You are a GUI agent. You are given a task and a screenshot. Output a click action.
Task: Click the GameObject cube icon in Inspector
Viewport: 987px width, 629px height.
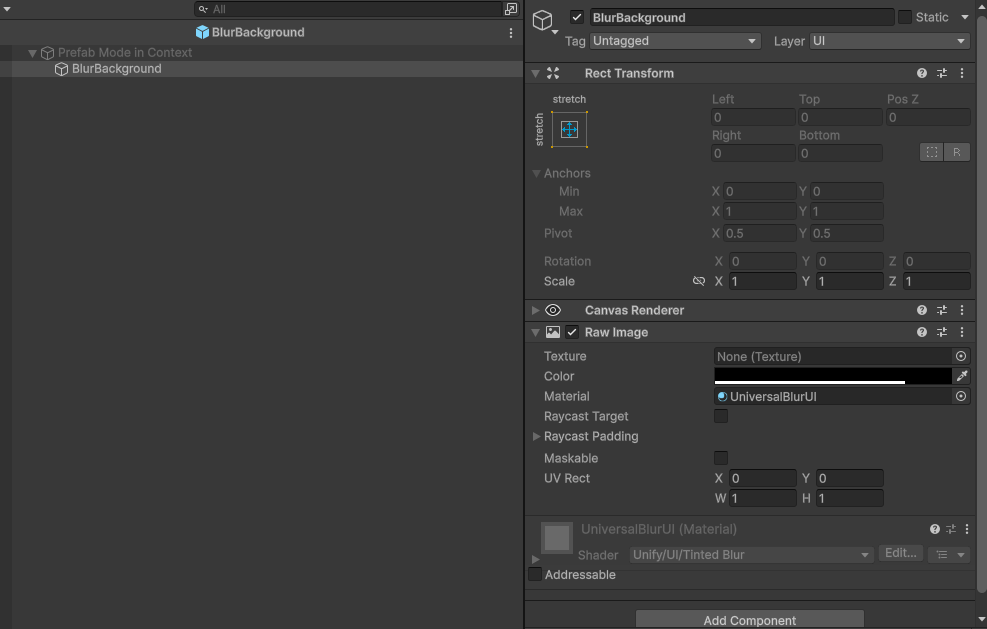543,20
